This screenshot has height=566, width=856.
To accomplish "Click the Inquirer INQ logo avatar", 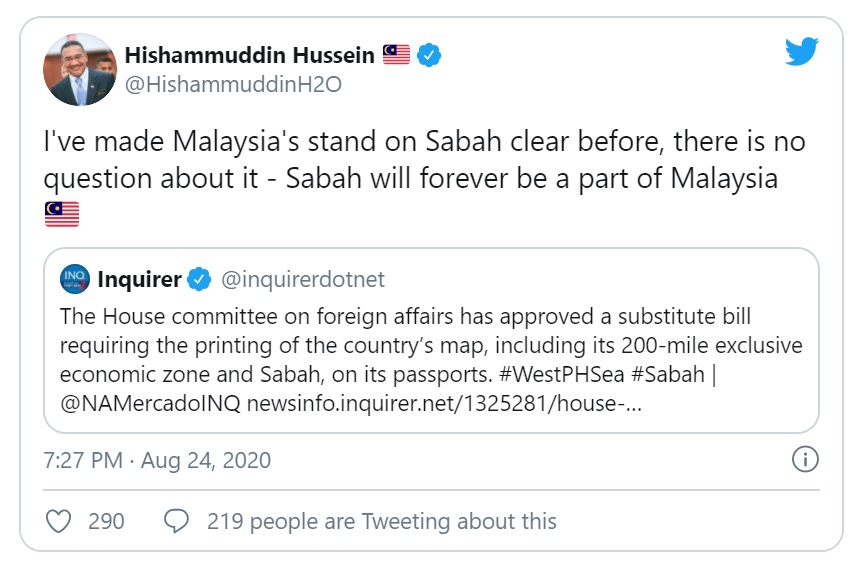I will pos(75,279).
